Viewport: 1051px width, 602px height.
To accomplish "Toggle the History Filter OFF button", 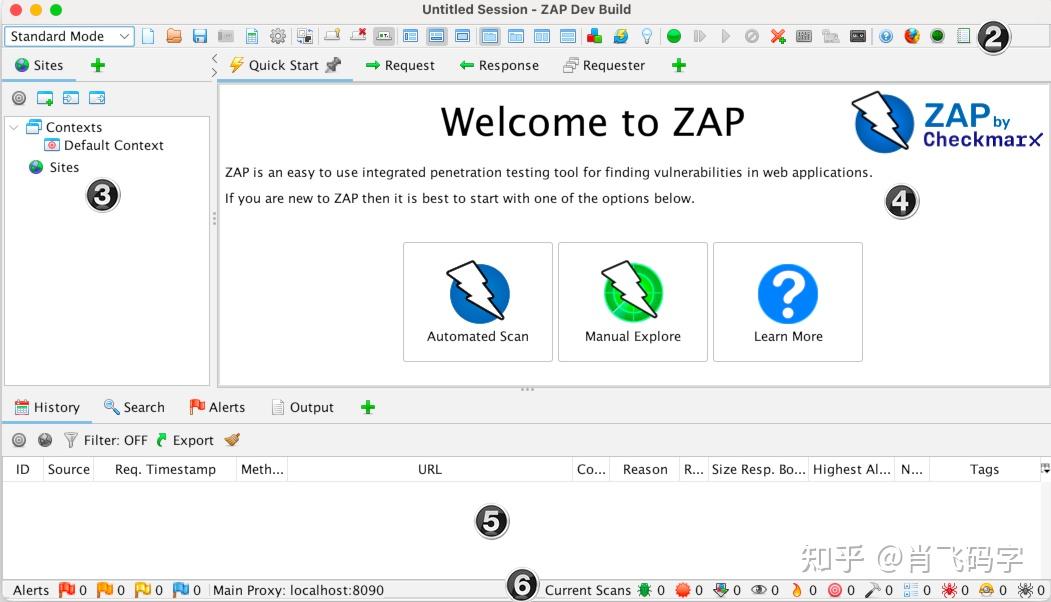I will tap(112, 440).
